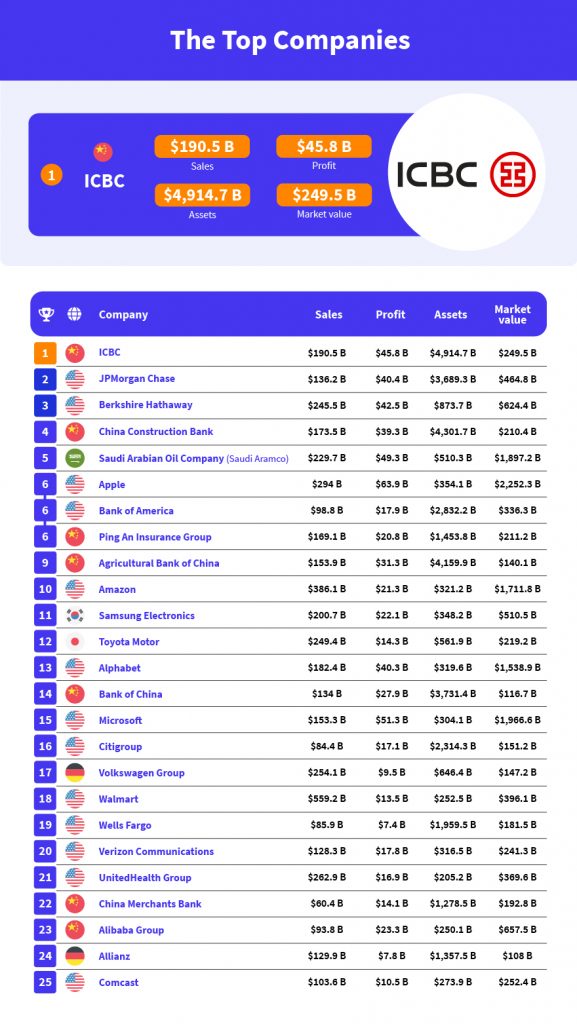Viewport: 577px width, 1024px height.
Task: Click the South Korea flag beside Samsung Electronics
Action: pyautogui.click(x=75, y=615)
